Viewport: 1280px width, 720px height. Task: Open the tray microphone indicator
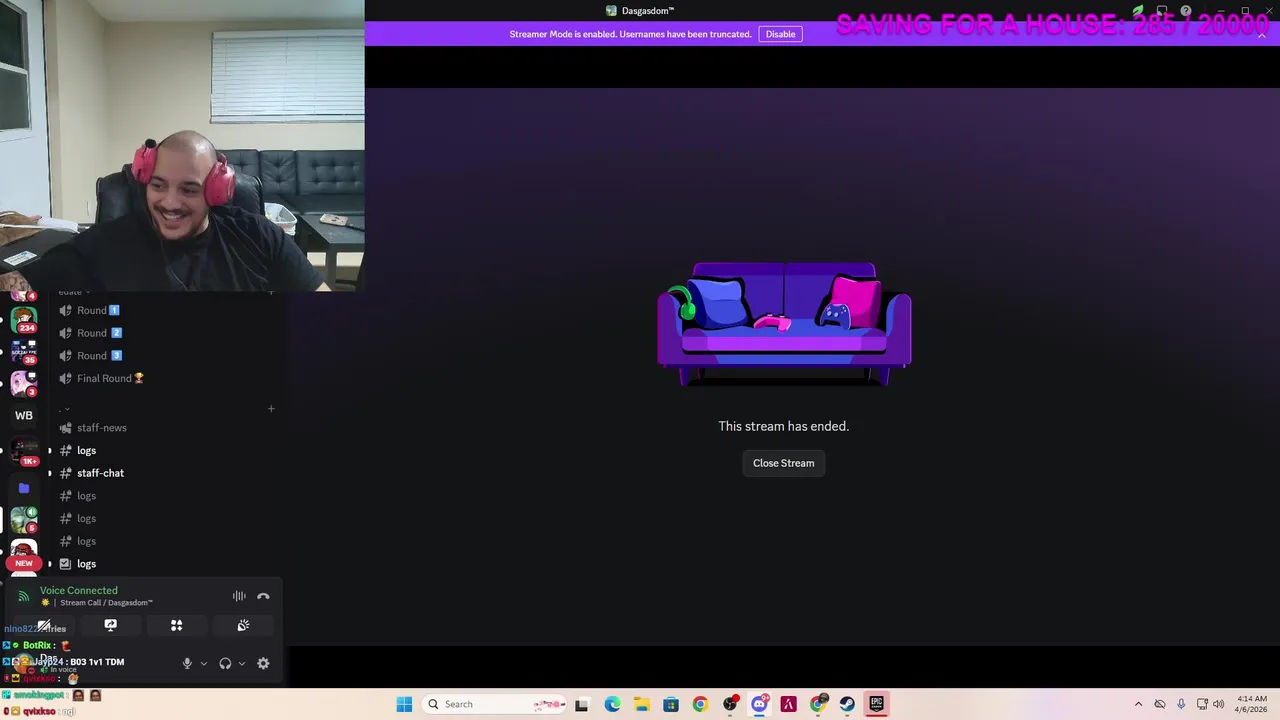point(1181,704)
